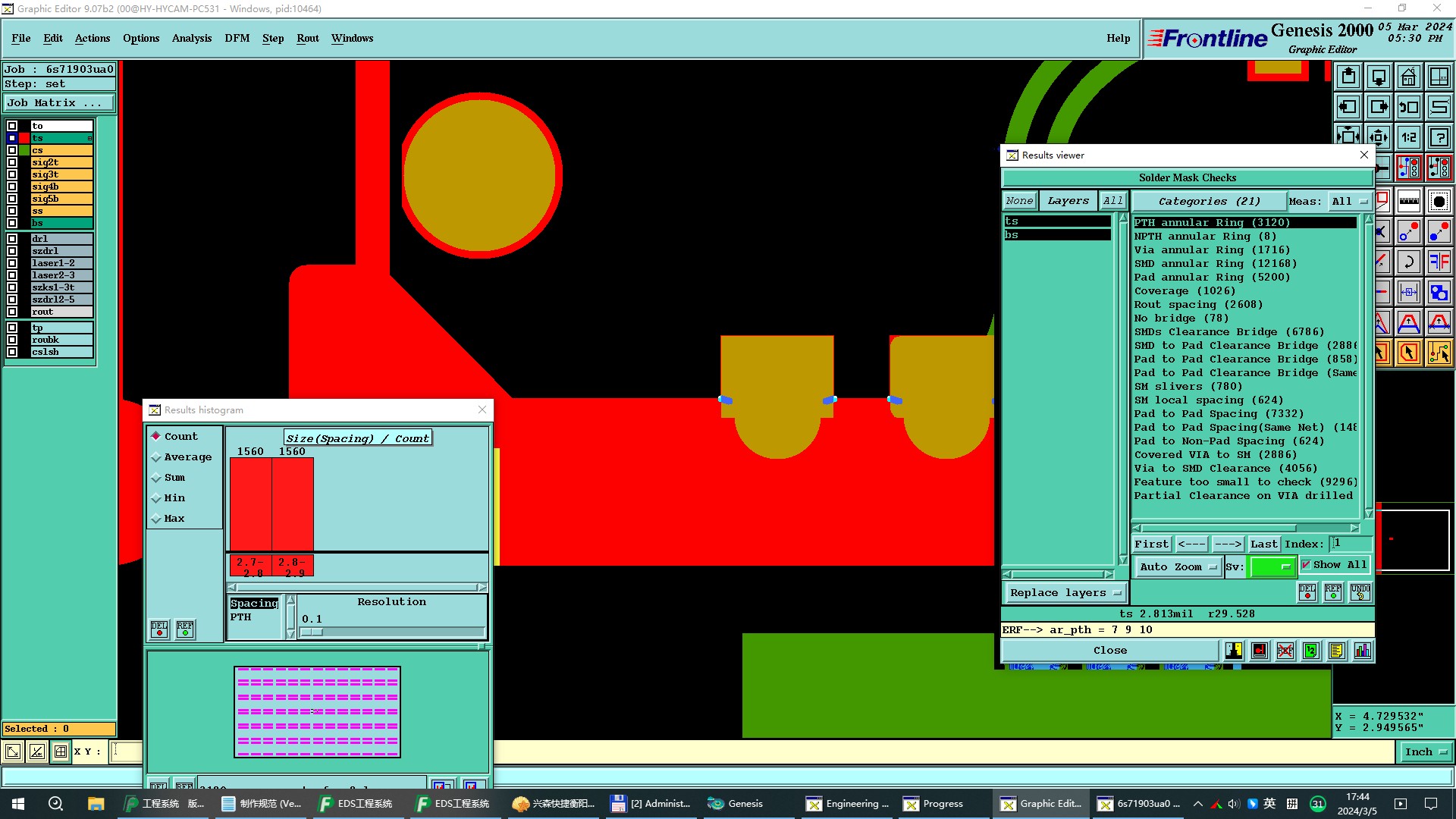The height and width of the screenshot is (819, 1456).
Task: Toggle visibility box of sig2t layer
Action: (12, 162)
